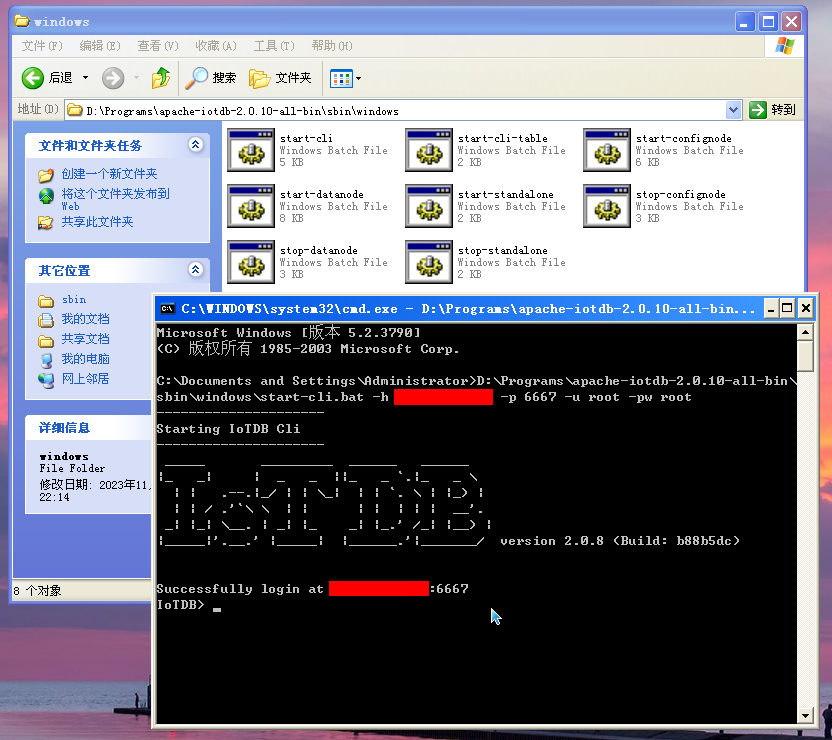Click the Go (转到) button

772,110
